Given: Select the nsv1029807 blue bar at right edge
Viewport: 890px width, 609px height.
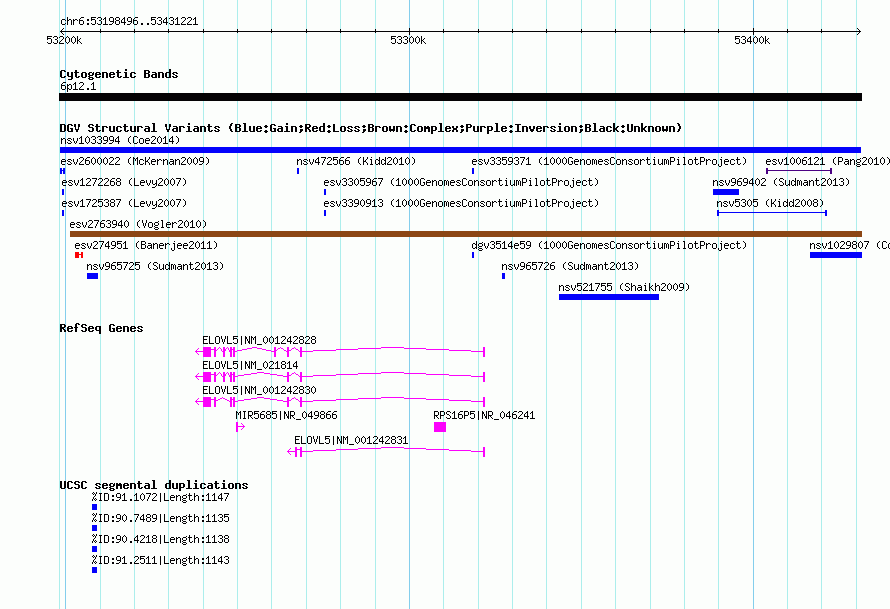Looking at the screenshot, I should coord(836,255).
